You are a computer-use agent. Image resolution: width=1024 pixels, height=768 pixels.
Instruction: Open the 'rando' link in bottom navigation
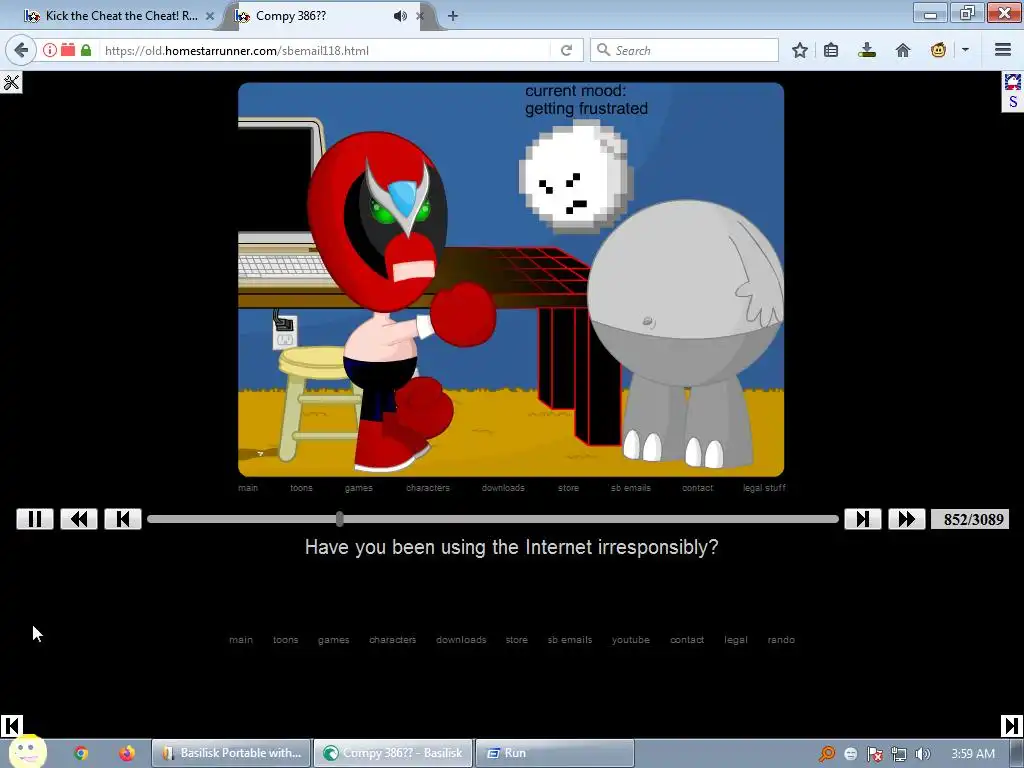click(x=781, y=640)
